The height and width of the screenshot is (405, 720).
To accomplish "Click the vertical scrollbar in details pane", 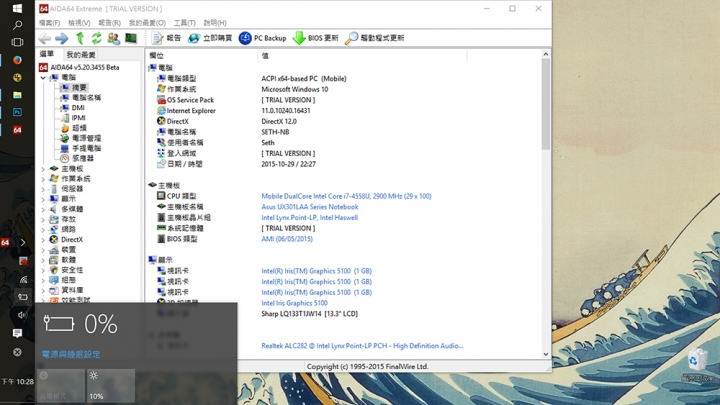I will [546, 104].
